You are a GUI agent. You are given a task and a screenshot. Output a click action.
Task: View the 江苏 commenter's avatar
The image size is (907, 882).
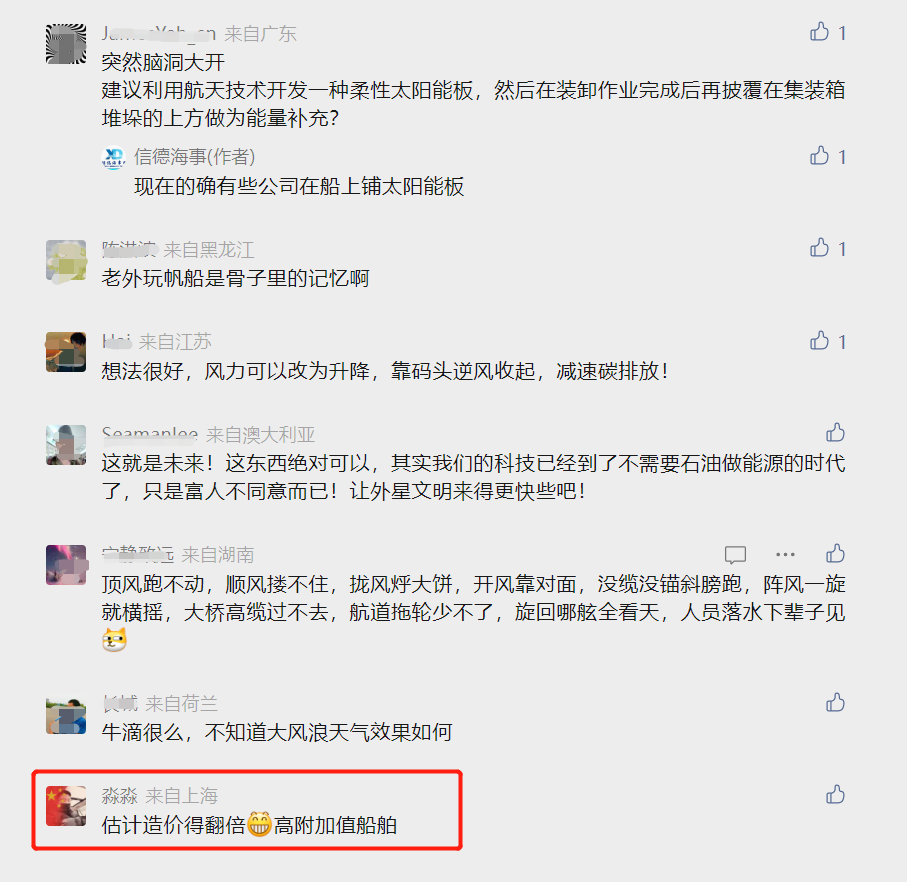point(66,352)
